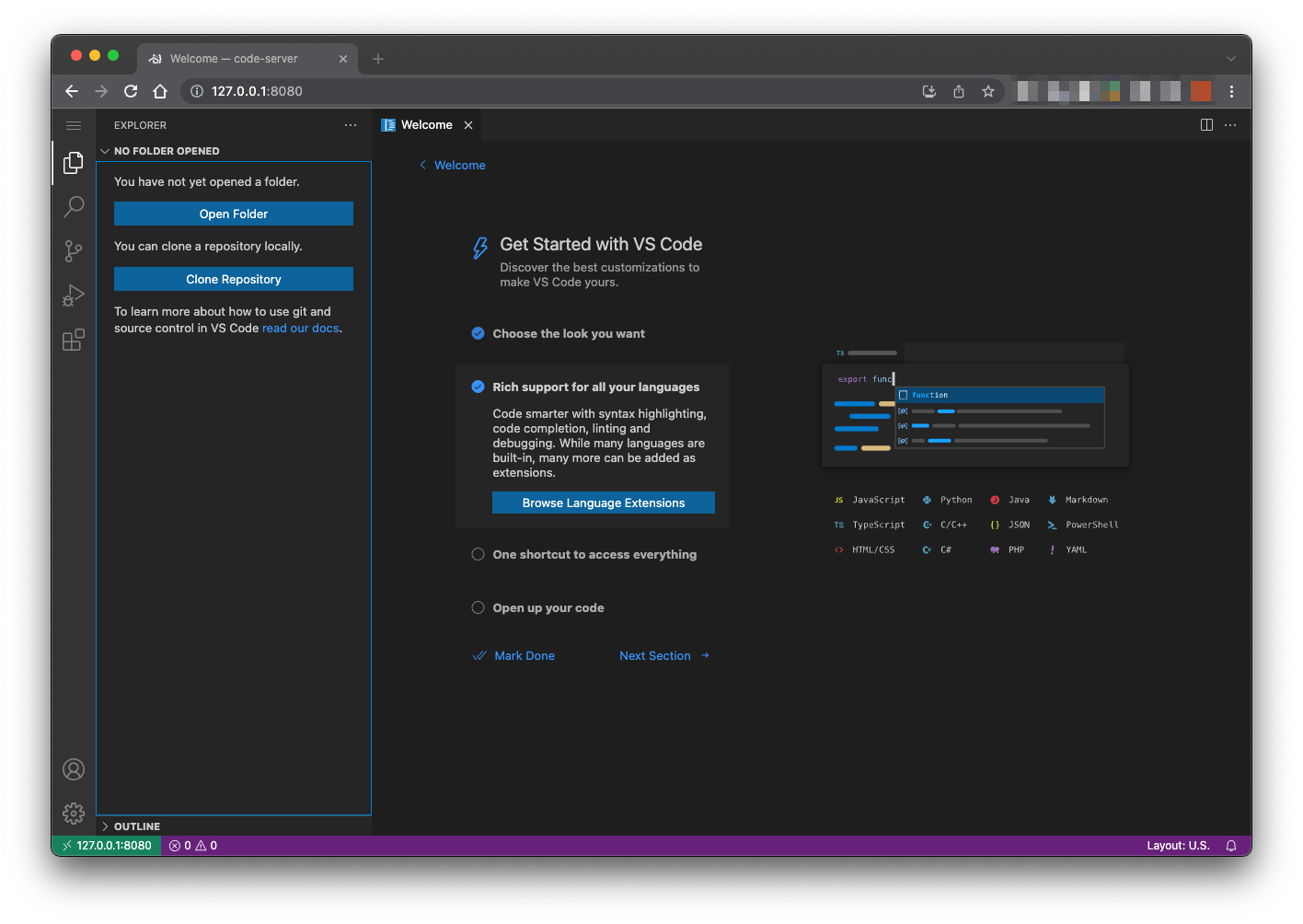Select PowerShell language entry
Screen dimensions: 1303x924
tap(1083, 525)
